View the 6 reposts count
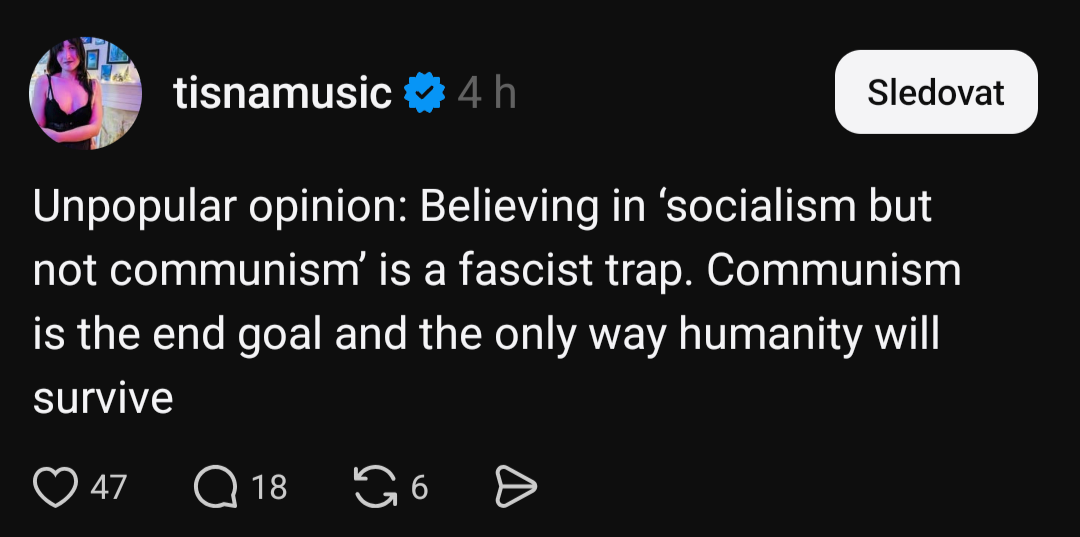 click(419, 487)
